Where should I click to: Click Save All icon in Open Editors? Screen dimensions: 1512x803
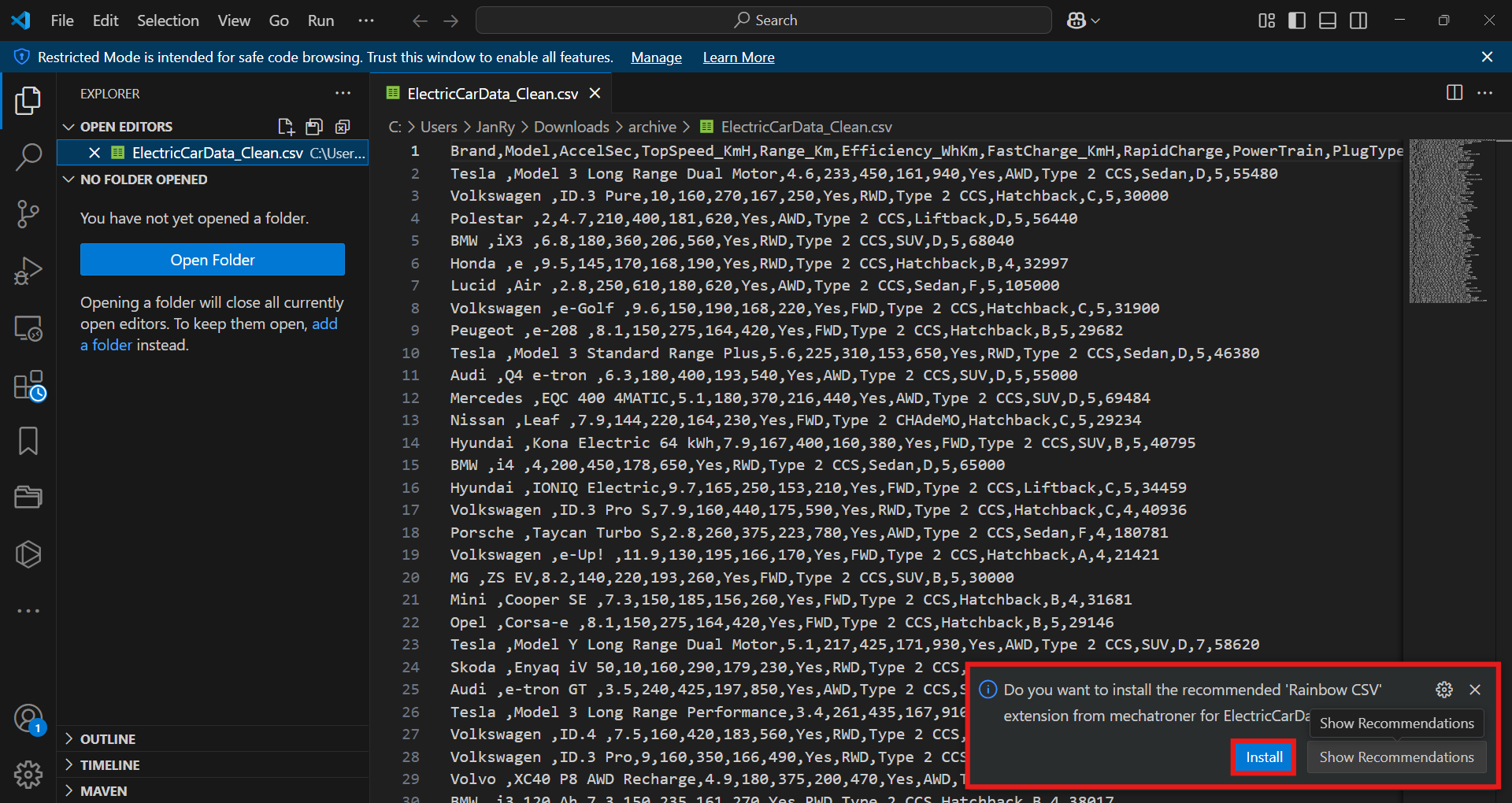pos(314,127)
